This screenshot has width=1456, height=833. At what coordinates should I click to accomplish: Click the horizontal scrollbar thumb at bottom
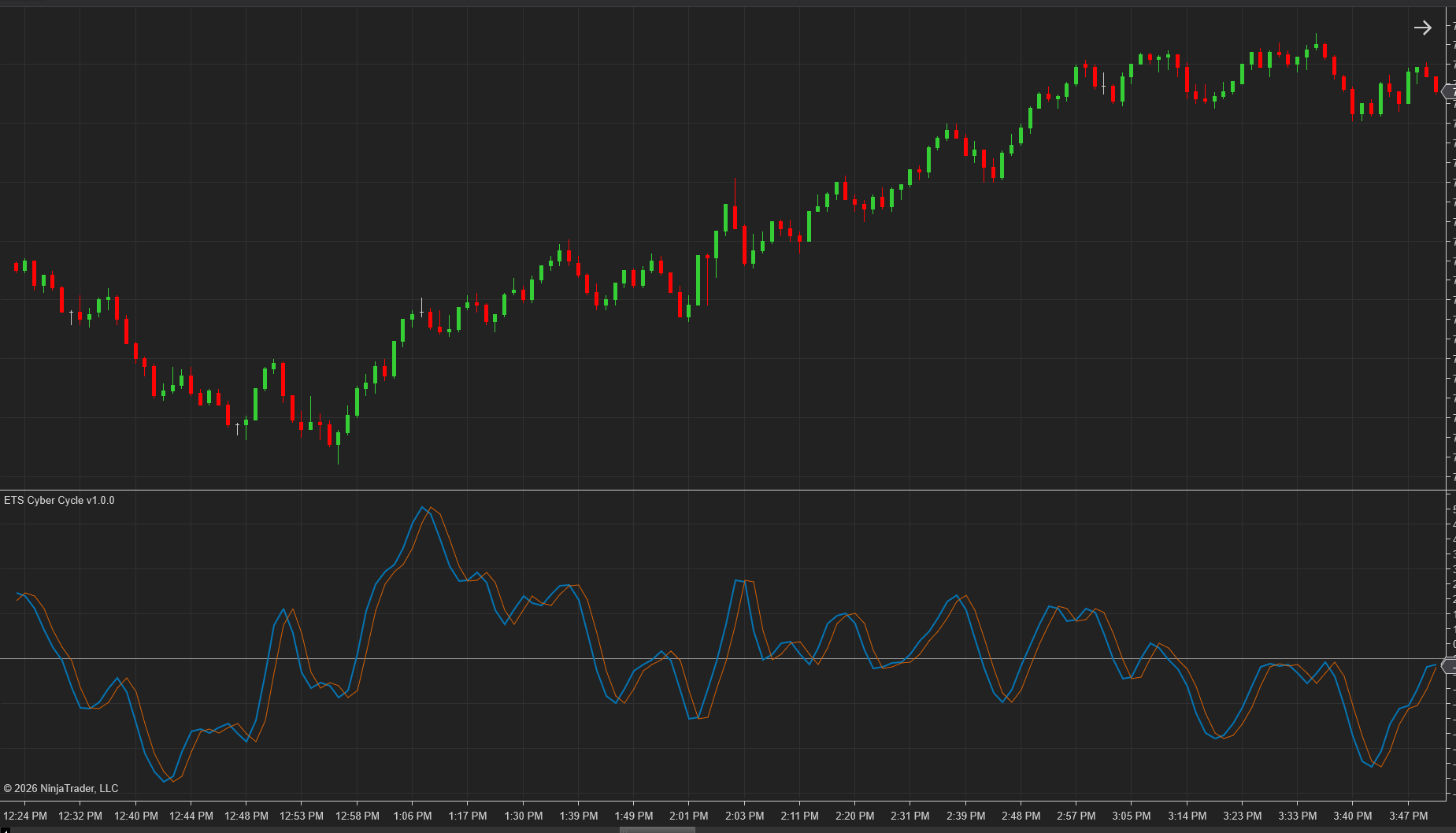point(657,829)
